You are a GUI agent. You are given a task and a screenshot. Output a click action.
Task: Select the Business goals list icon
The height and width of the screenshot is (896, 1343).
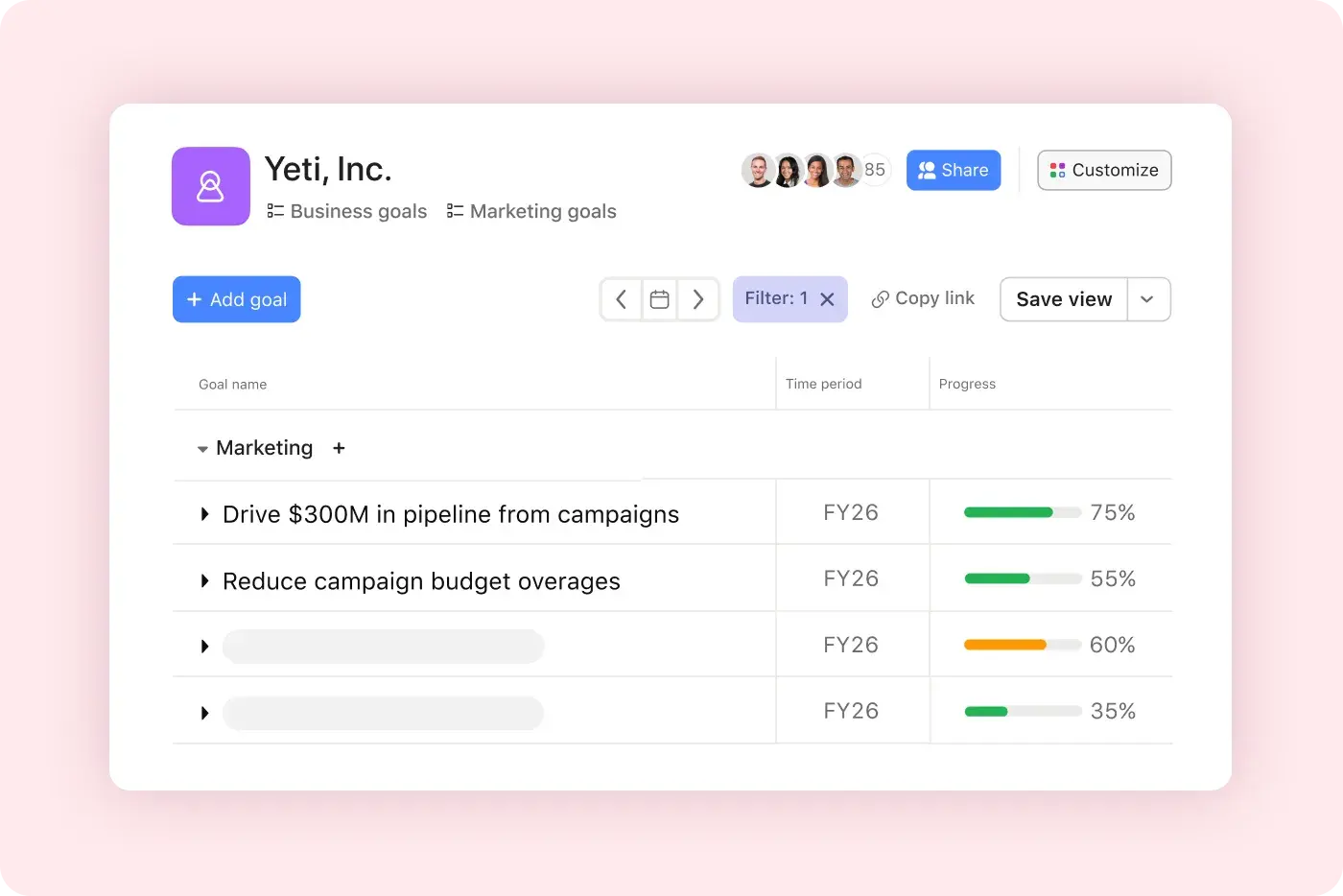click(273, 211)
